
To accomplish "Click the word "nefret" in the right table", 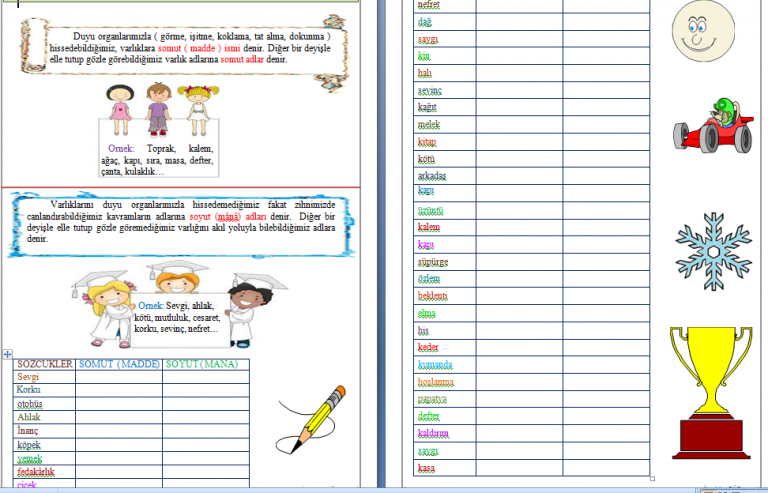I will [429, 5].
